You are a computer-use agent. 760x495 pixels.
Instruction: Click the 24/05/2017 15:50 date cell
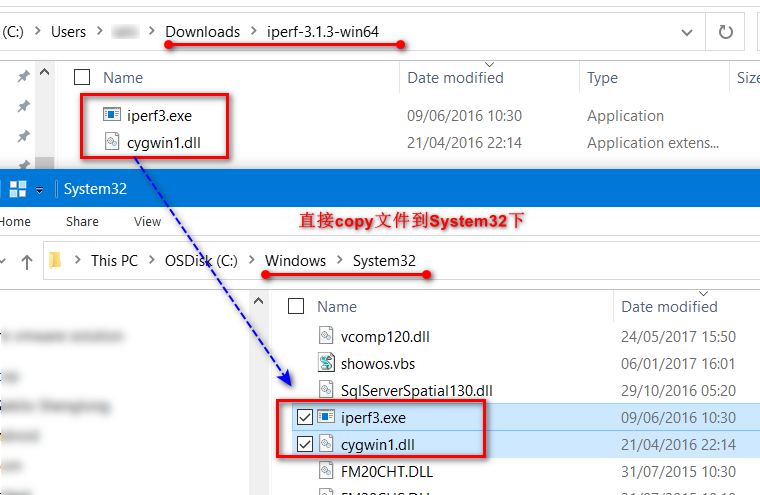(679, 337)
